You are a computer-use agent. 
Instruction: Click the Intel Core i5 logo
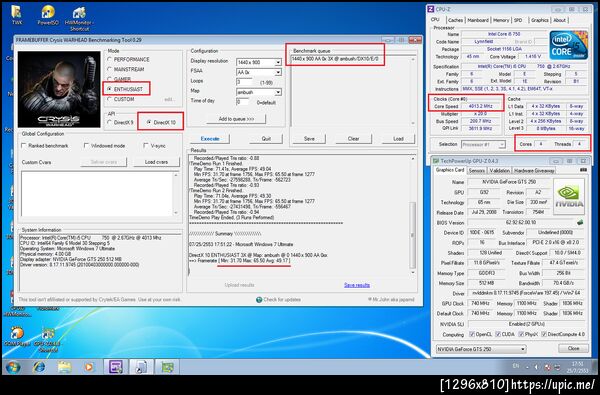pos(568,45)
